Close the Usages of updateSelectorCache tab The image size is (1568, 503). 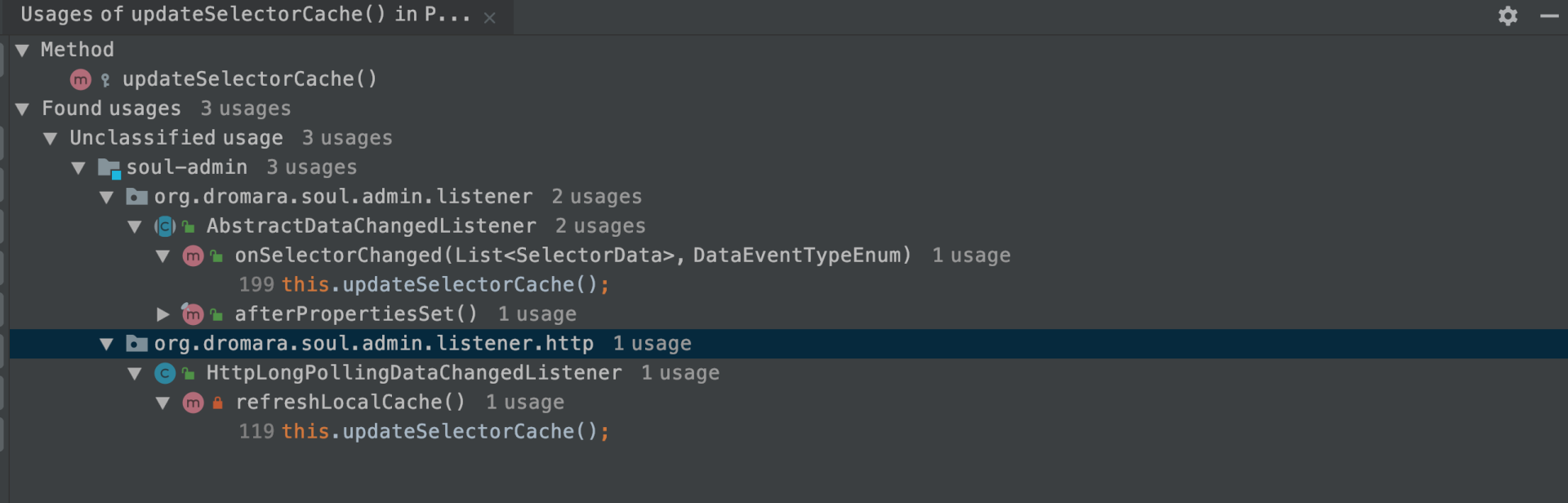pos(489,18)
